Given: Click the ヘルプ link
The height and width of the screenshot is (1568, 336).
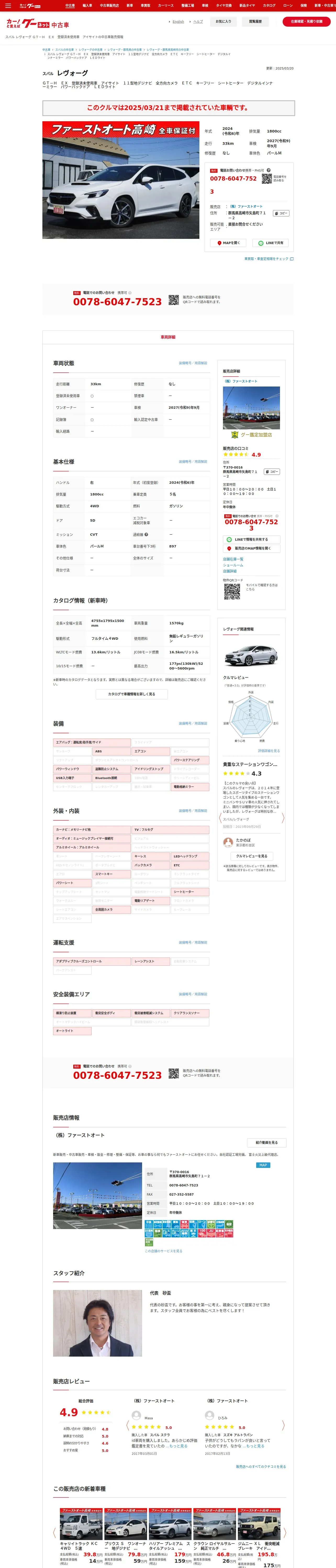Looking at the screenshot, I should pyautogui.click(x=198, y=21).
